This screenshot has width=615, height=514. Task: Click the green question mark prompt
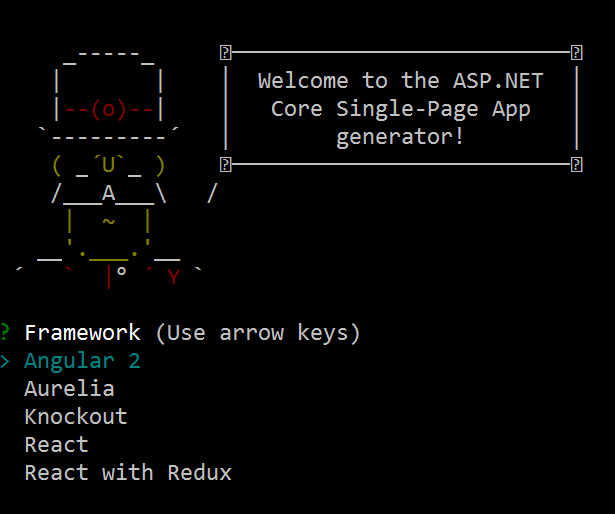pos(4,333)
